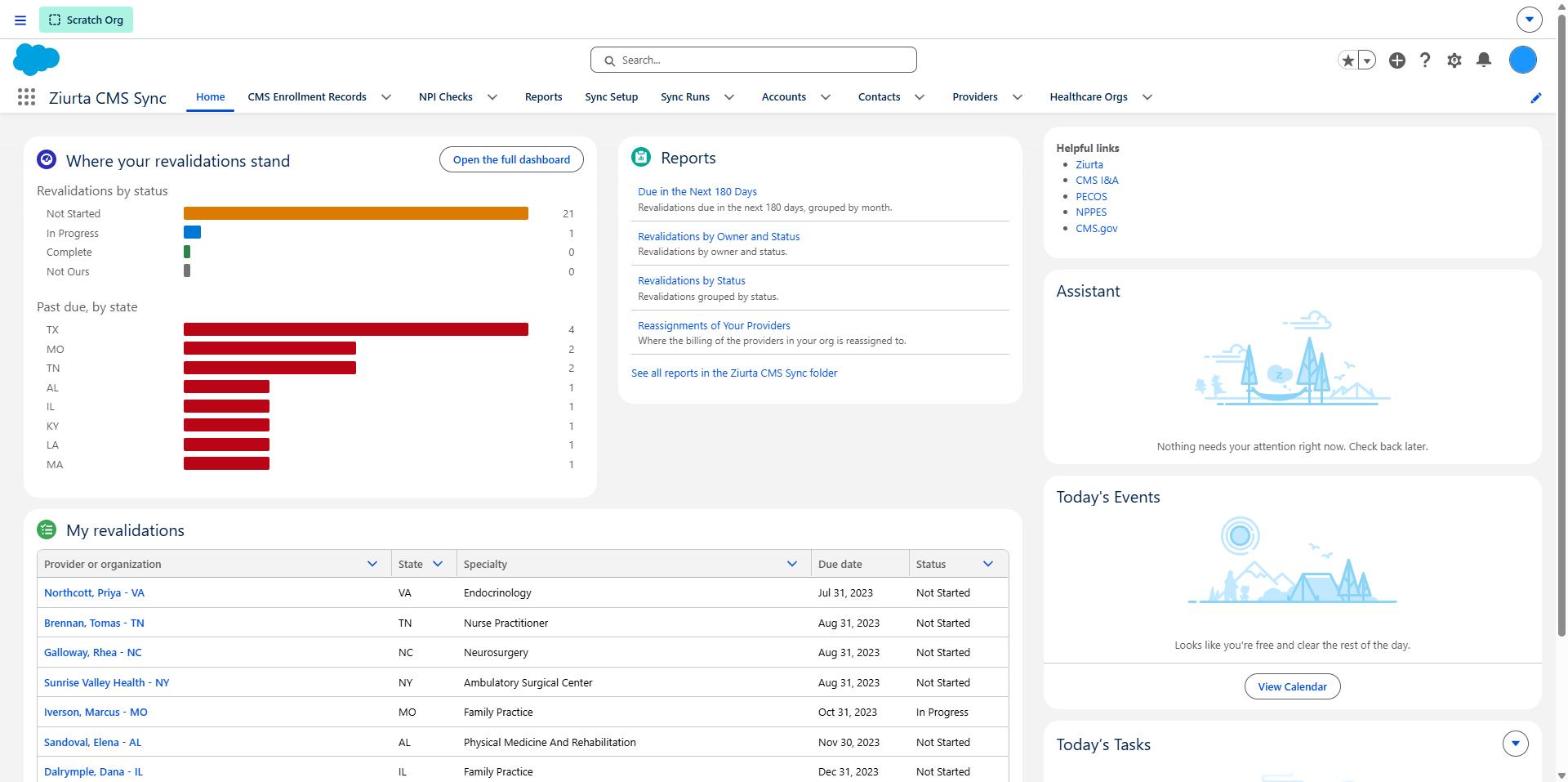This screenshot has height=782, width=1568.
Task: Open the Northcott, Priya - VA record
Action: pos(94,593)
